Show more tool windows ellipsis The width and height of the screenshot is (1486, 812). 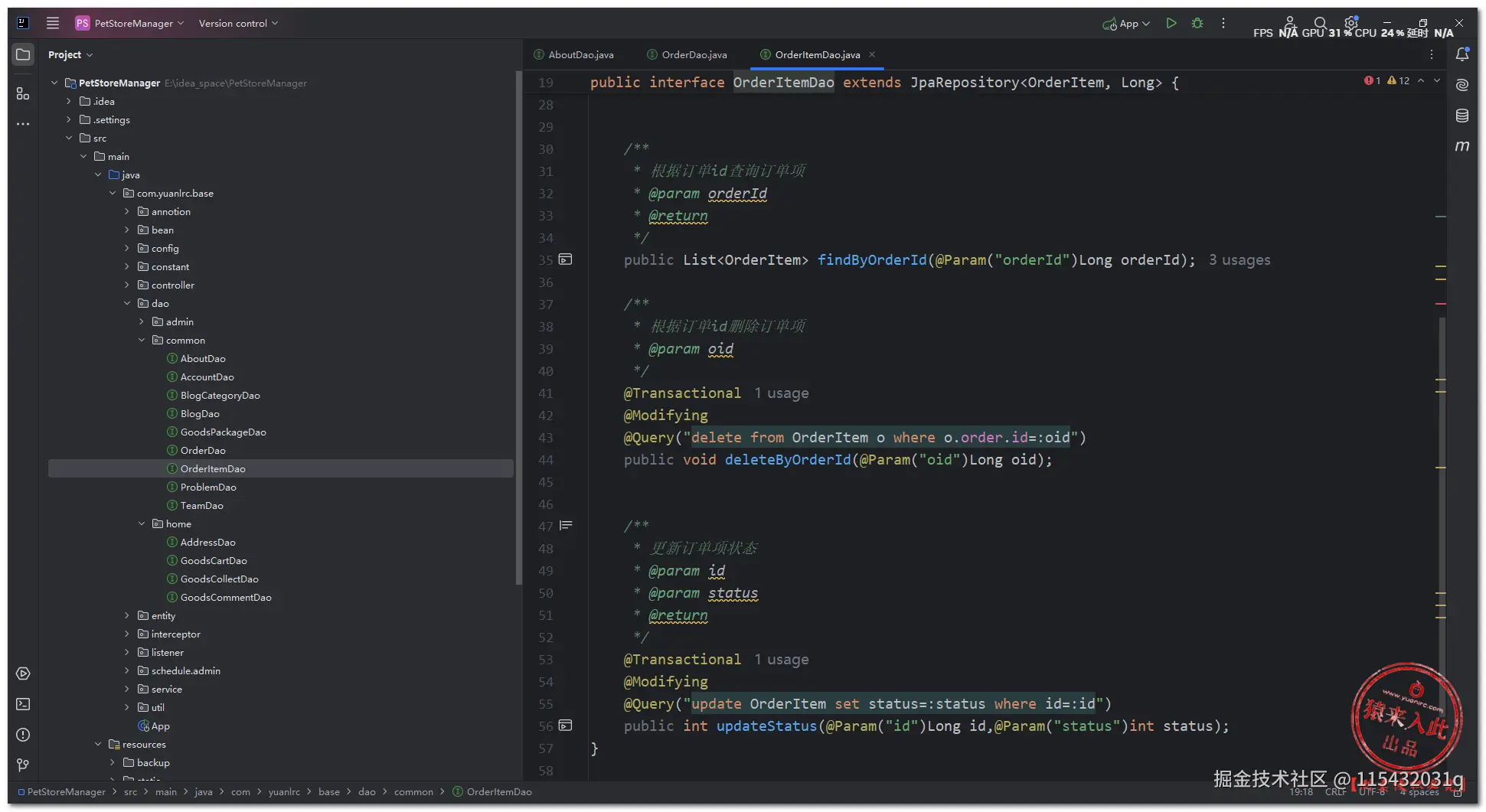pyautogui.click(x=23, y=123)
